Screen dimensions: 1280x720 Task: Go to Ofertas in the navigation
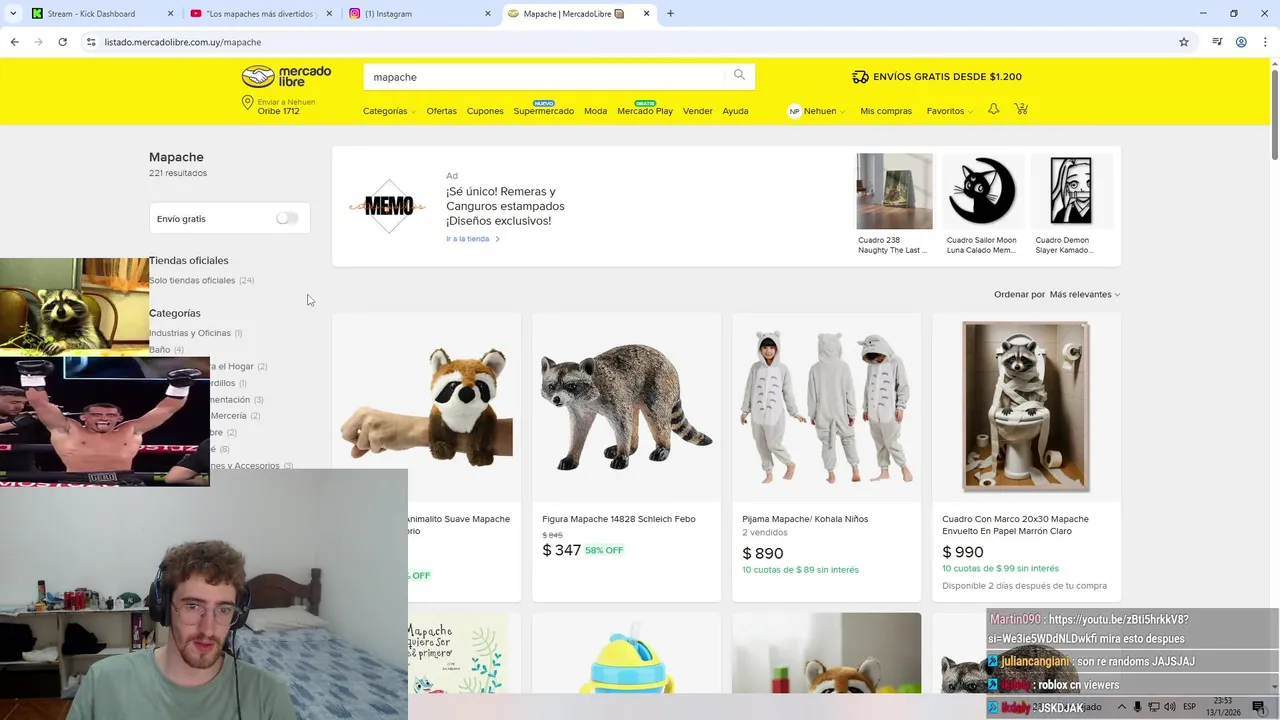441,111
